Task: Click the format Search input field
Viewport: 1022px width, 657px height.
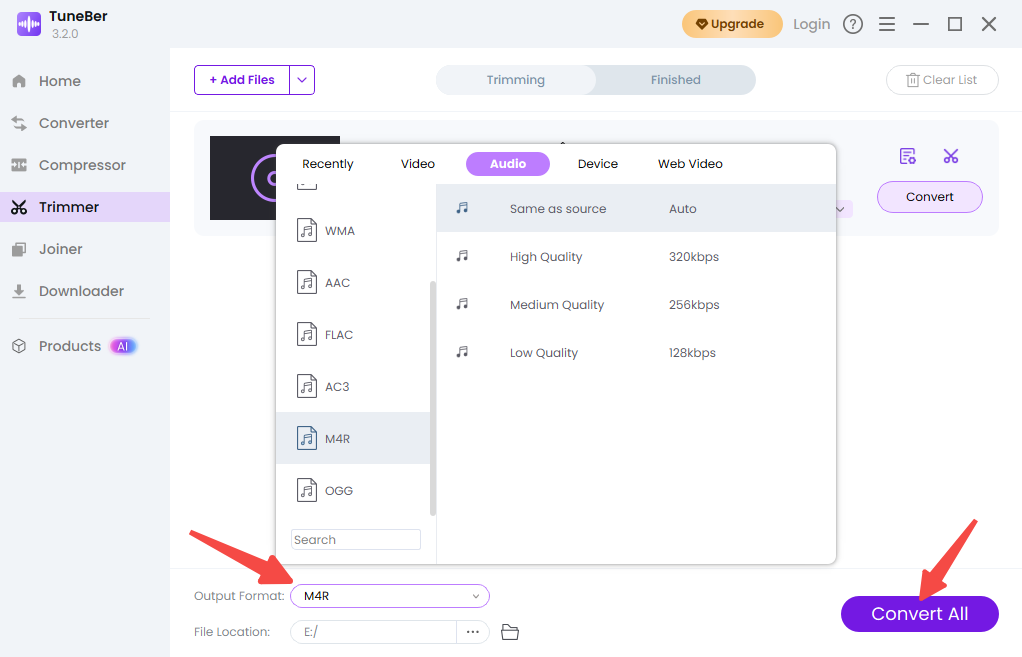Action: [356, 540]
